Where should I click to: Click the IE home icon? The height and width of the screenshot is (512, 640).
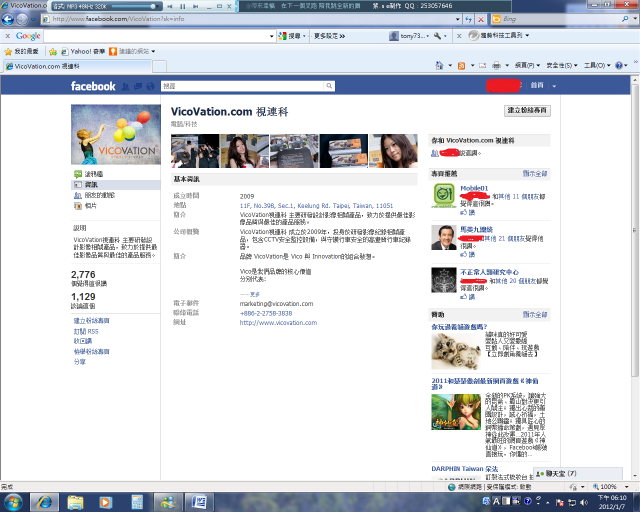click(x=439, y=65)
